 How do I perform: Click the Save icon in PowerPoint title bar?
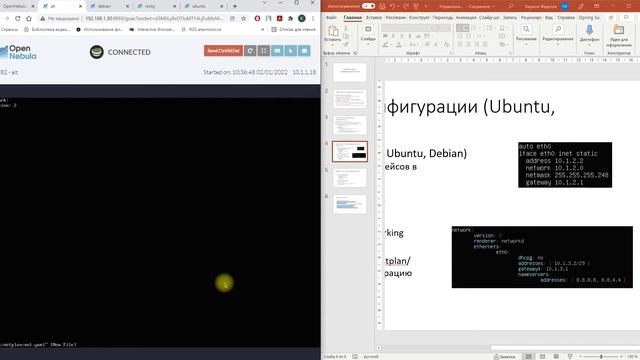pos(382,6)
